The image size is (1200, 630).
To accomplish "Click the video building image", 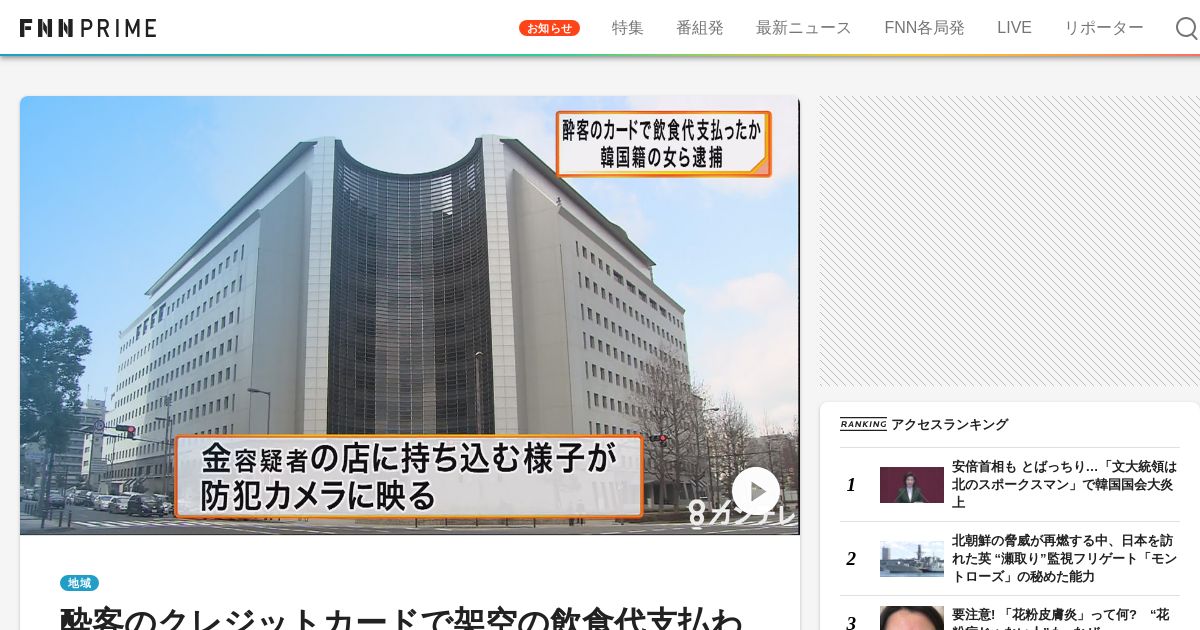I will coord(410,315).
